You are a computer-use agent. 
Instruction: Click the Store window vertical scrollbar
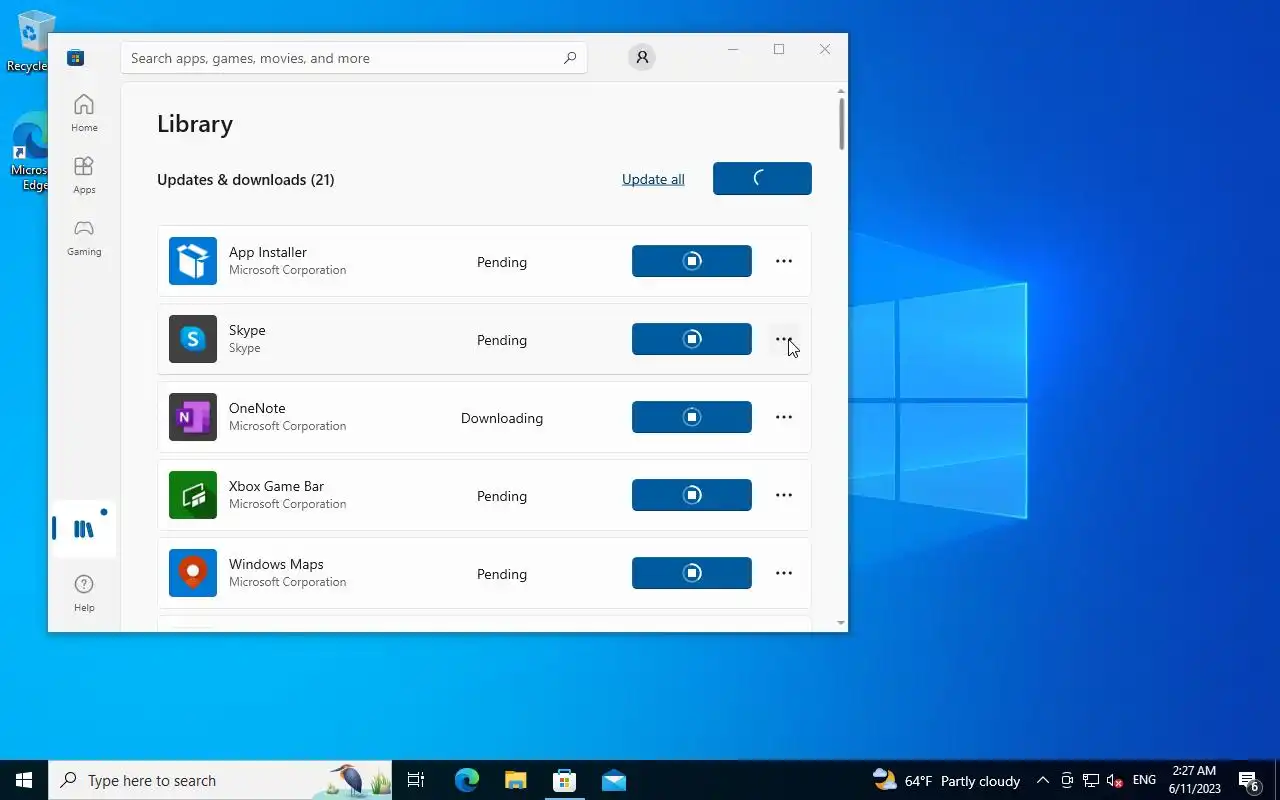[842, 124]
